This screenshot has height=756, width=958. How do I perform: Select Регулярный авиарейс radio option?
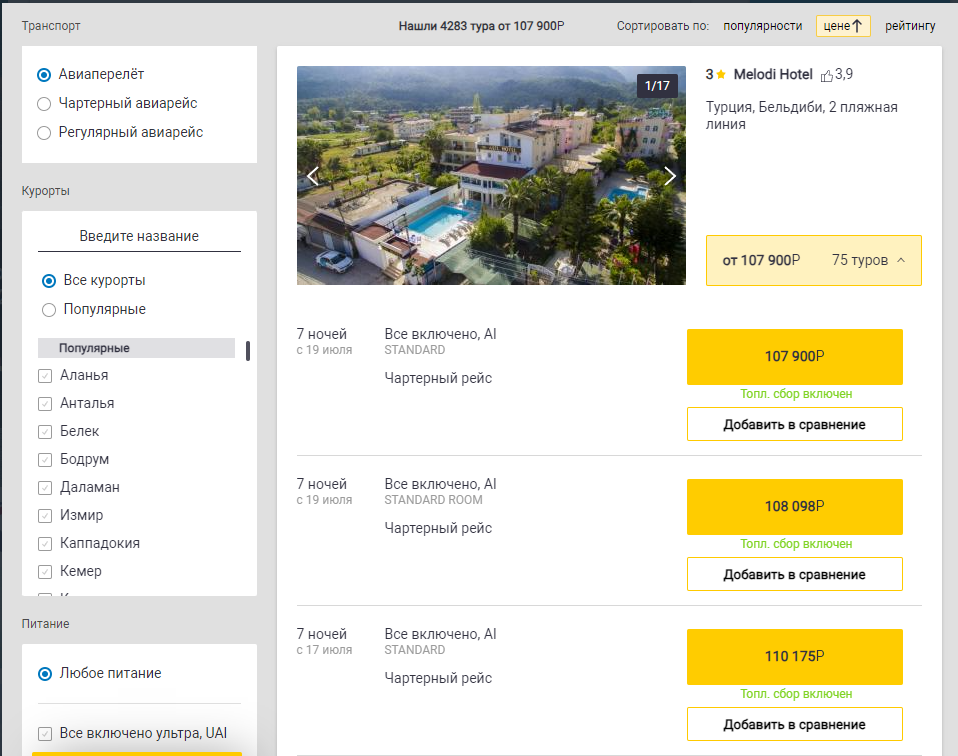pos(44,133)
